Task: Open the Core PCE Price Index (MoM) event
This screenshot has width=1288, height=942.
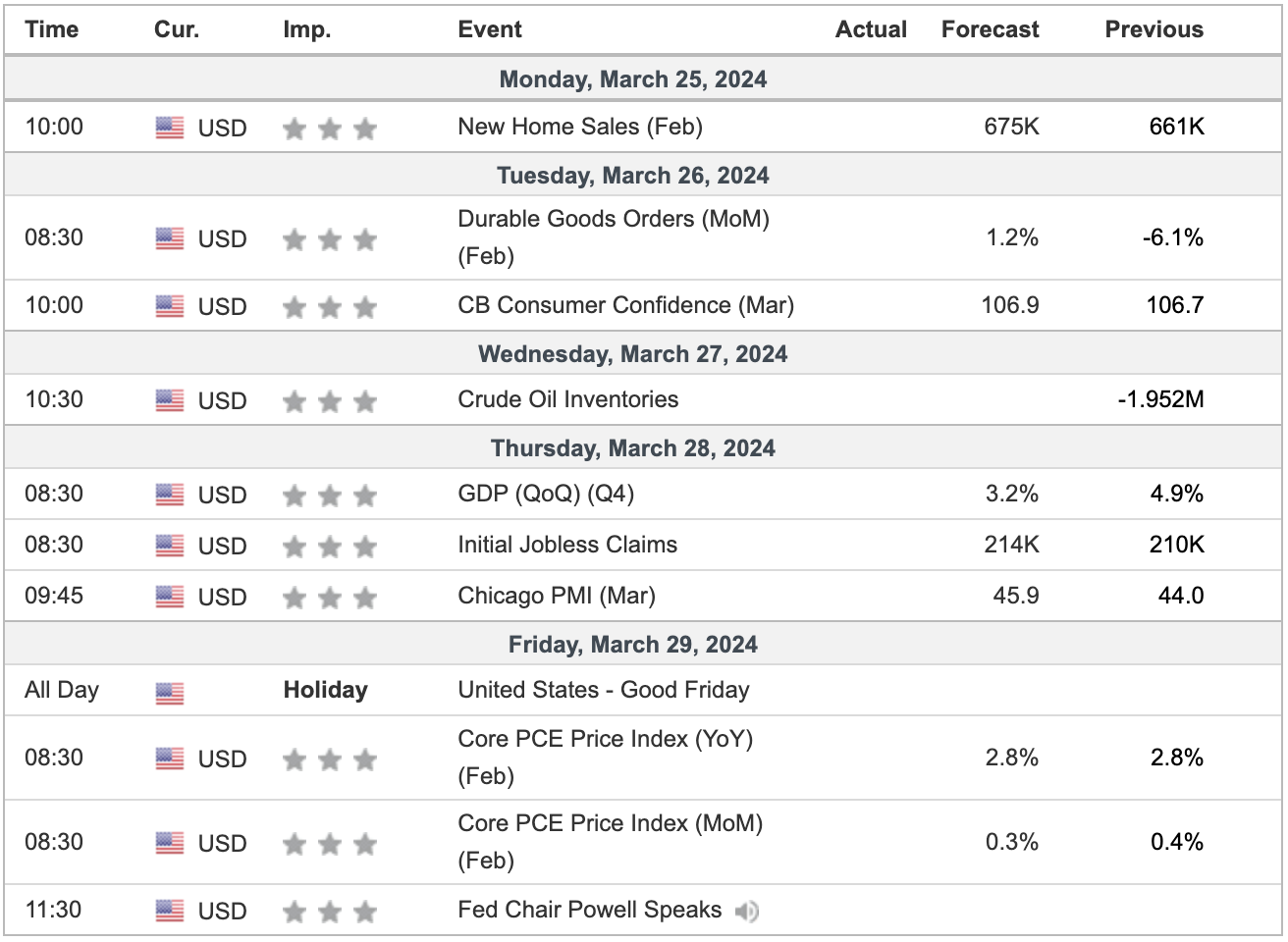Action: pos(611,842)
